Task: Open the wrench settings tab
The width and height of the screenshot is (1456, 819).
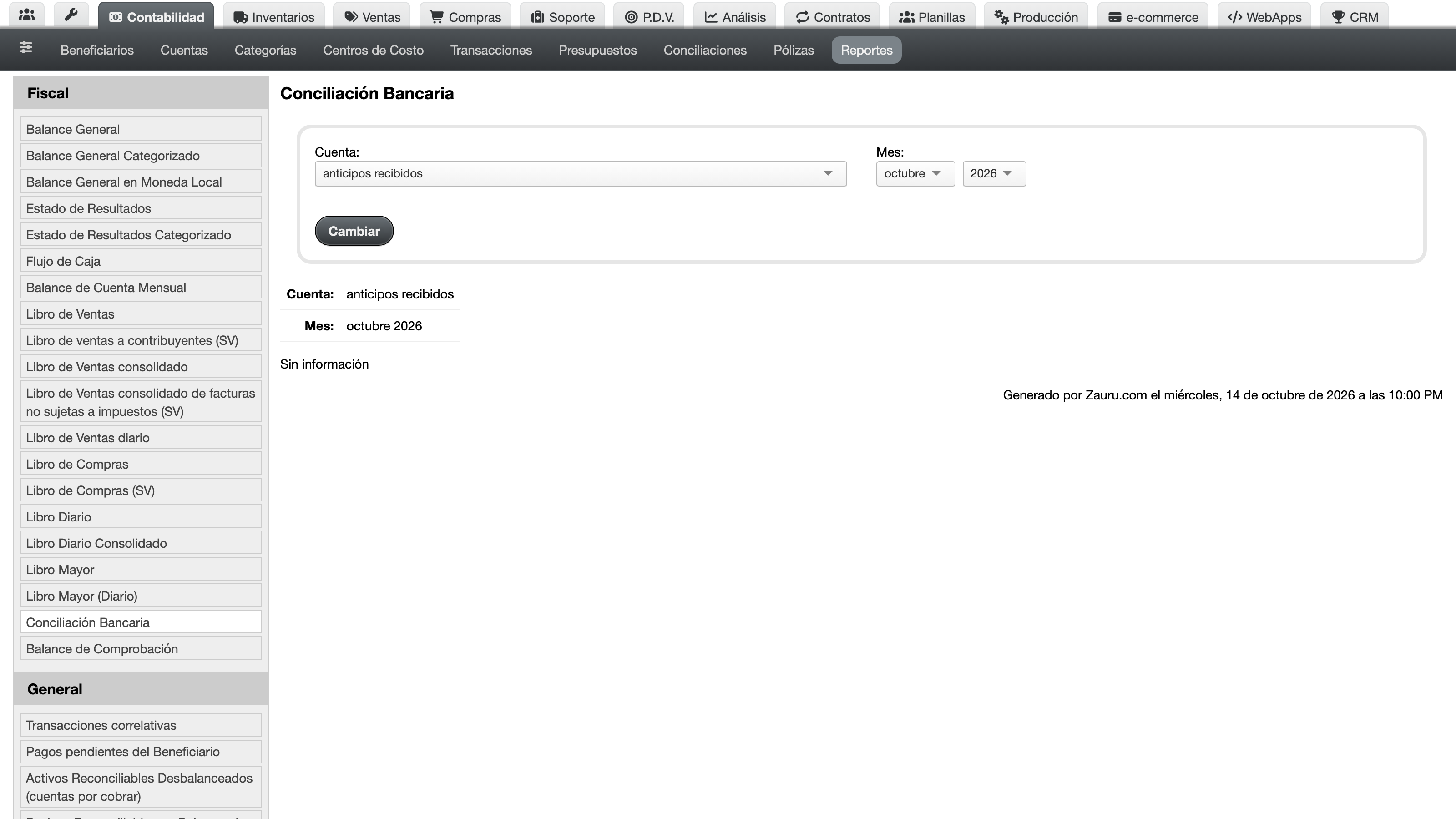Action: [71, 15]
